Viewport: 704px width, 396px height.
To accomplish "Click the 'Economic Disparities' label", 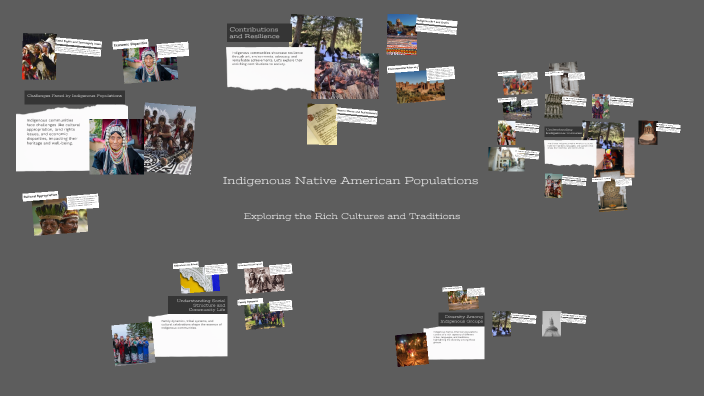I will click(x=130, y=44).
